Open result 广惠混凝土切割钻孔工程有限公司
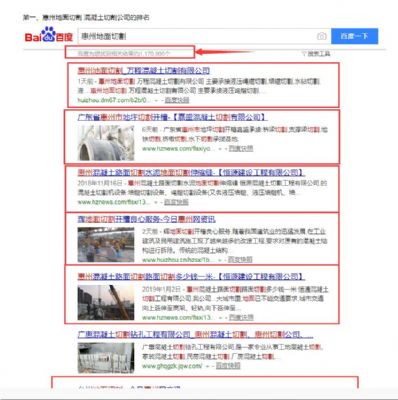Viewport: 398px width, 400px height. 195,335
